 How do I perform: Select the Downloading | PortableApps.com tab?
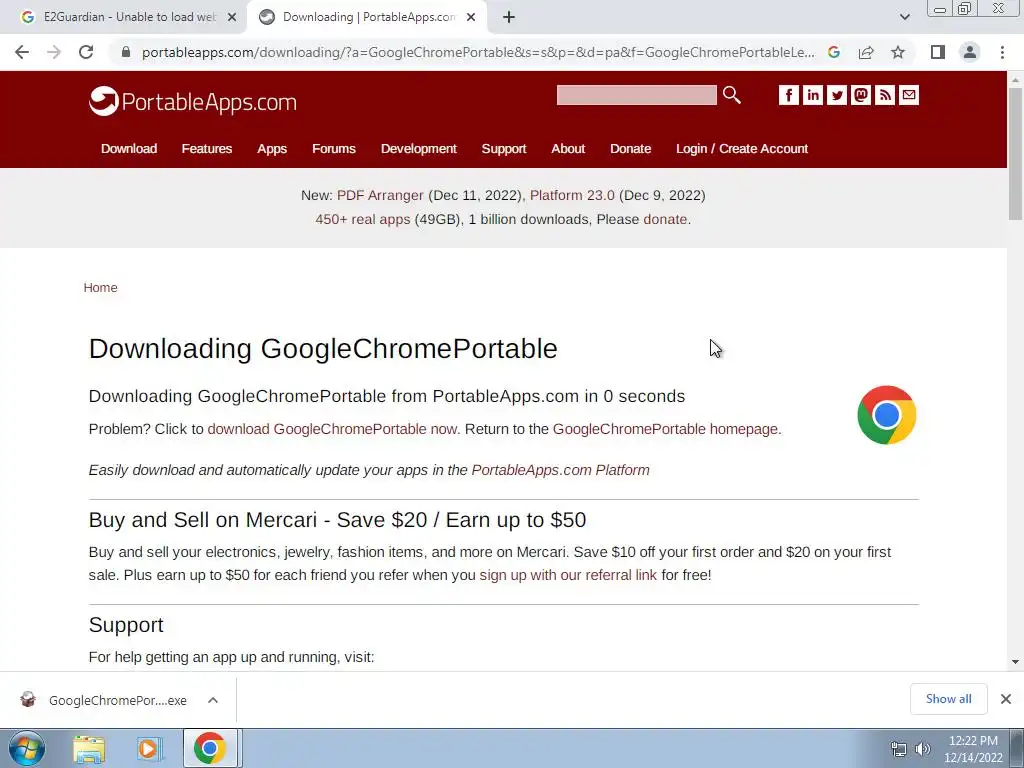point(367,17)
